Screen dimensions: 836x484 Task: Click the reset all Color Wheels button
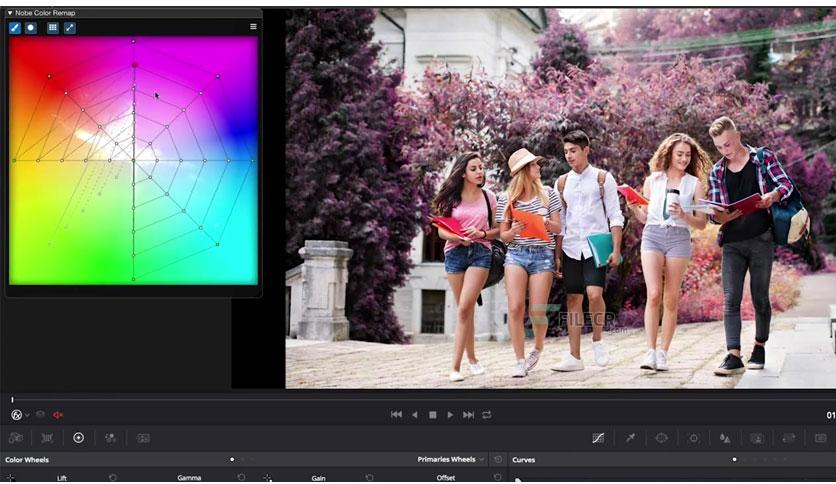498,459
